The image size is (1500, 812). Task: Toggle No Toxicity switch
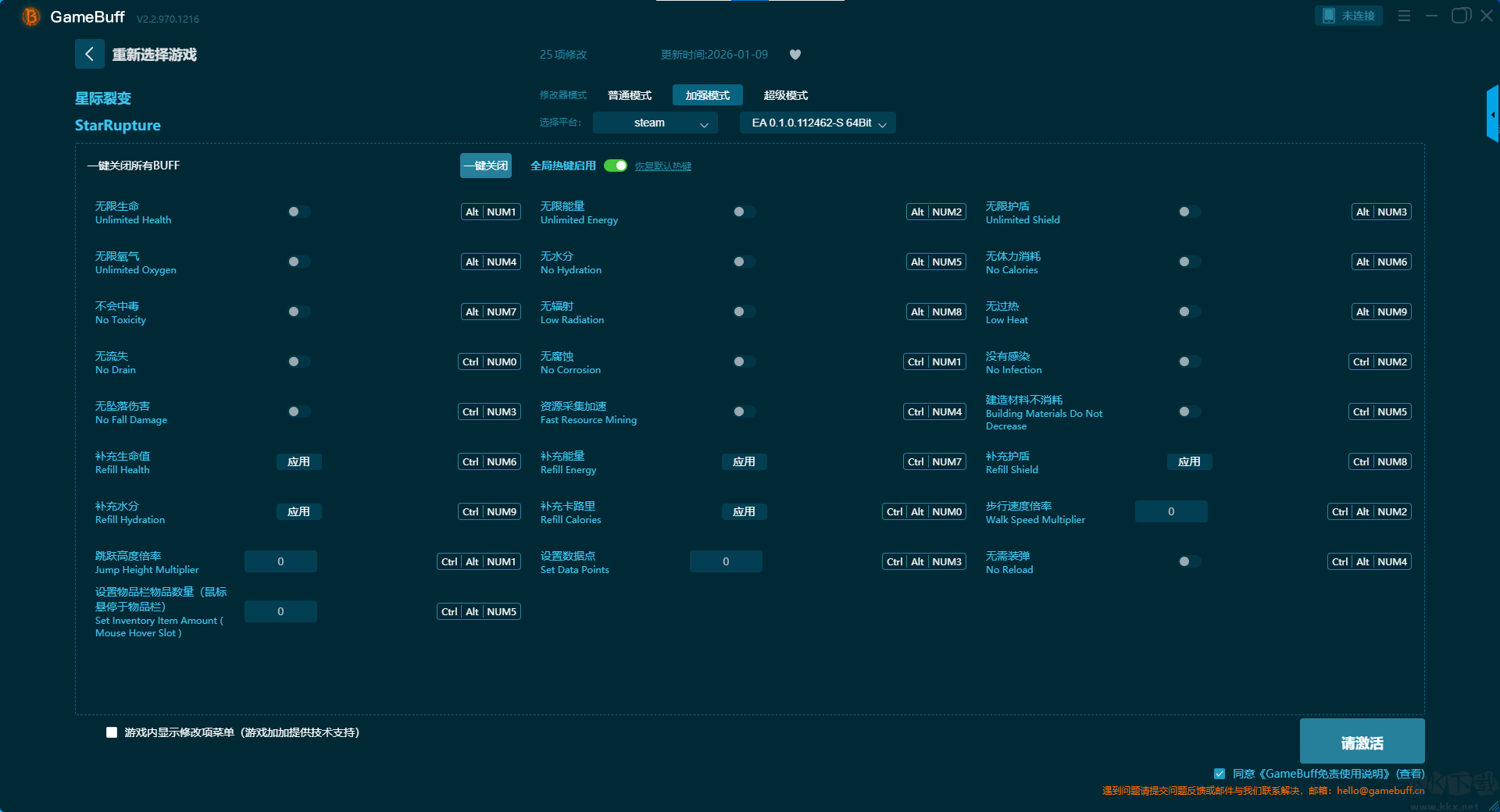pos(298,312)
